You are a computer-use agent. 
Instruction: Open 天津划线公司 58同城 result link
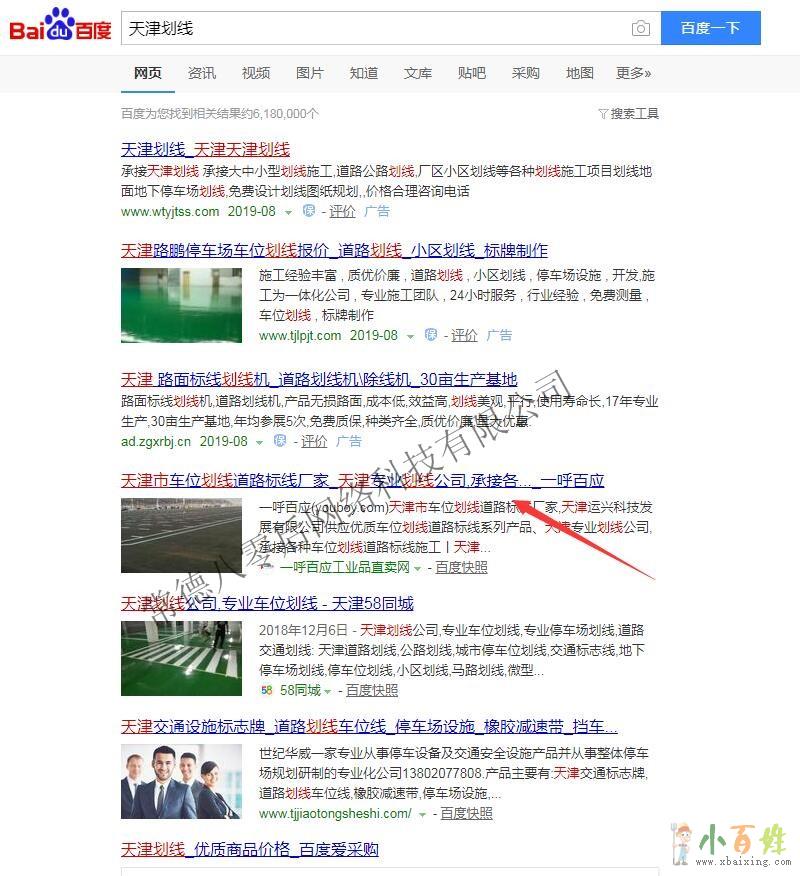(267, 603)
